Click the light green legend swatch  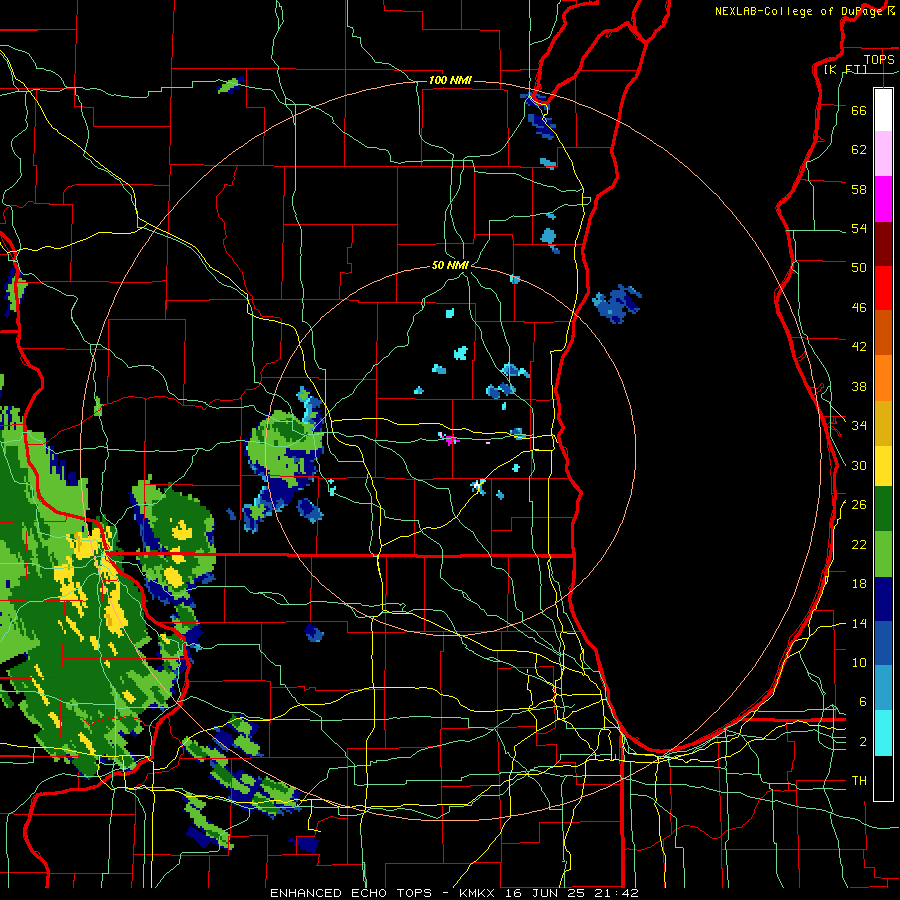click(883, 553)
